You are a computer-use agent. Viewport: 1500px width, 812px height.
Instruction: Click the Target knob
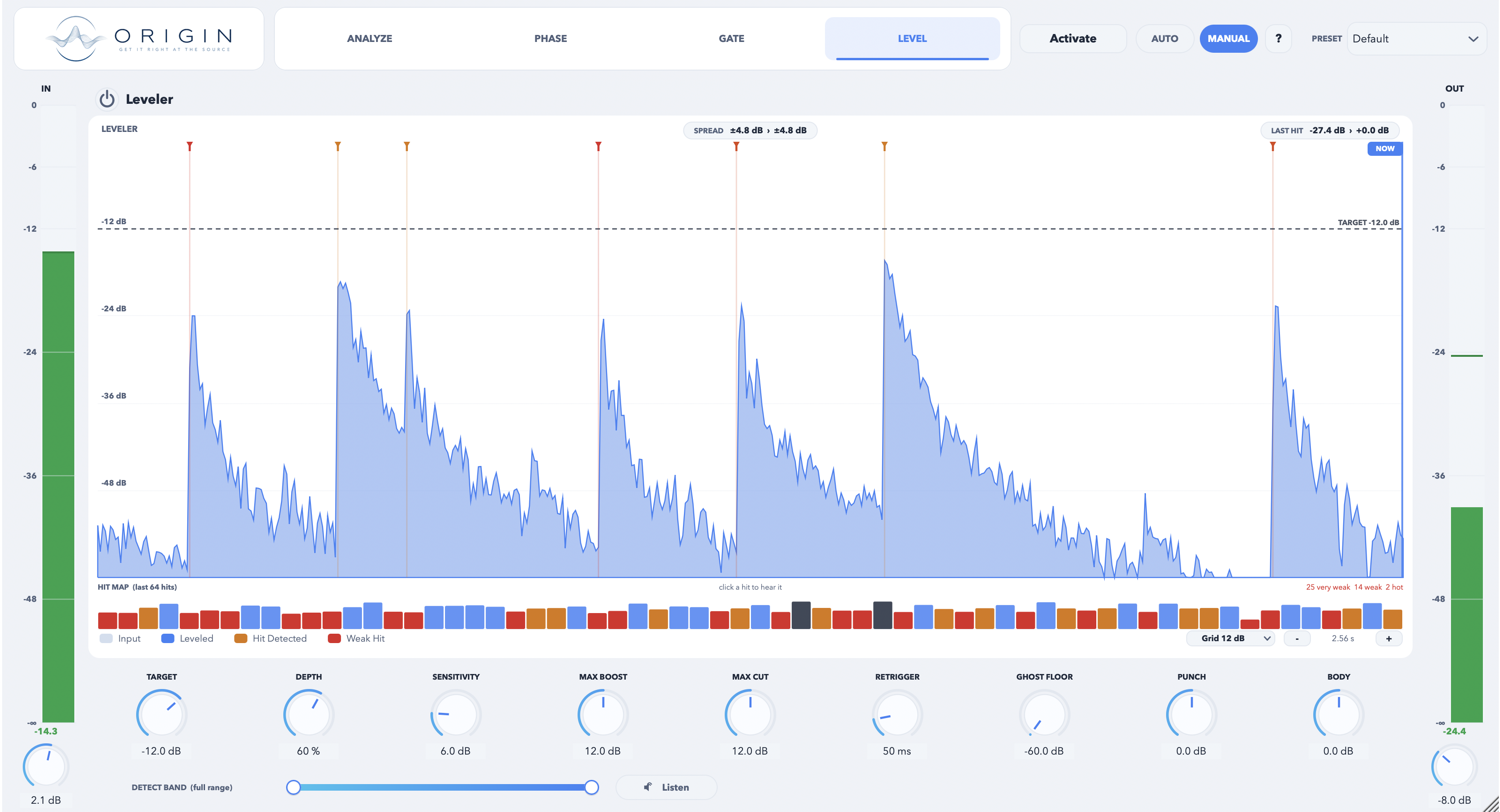[x=161, y=716]
